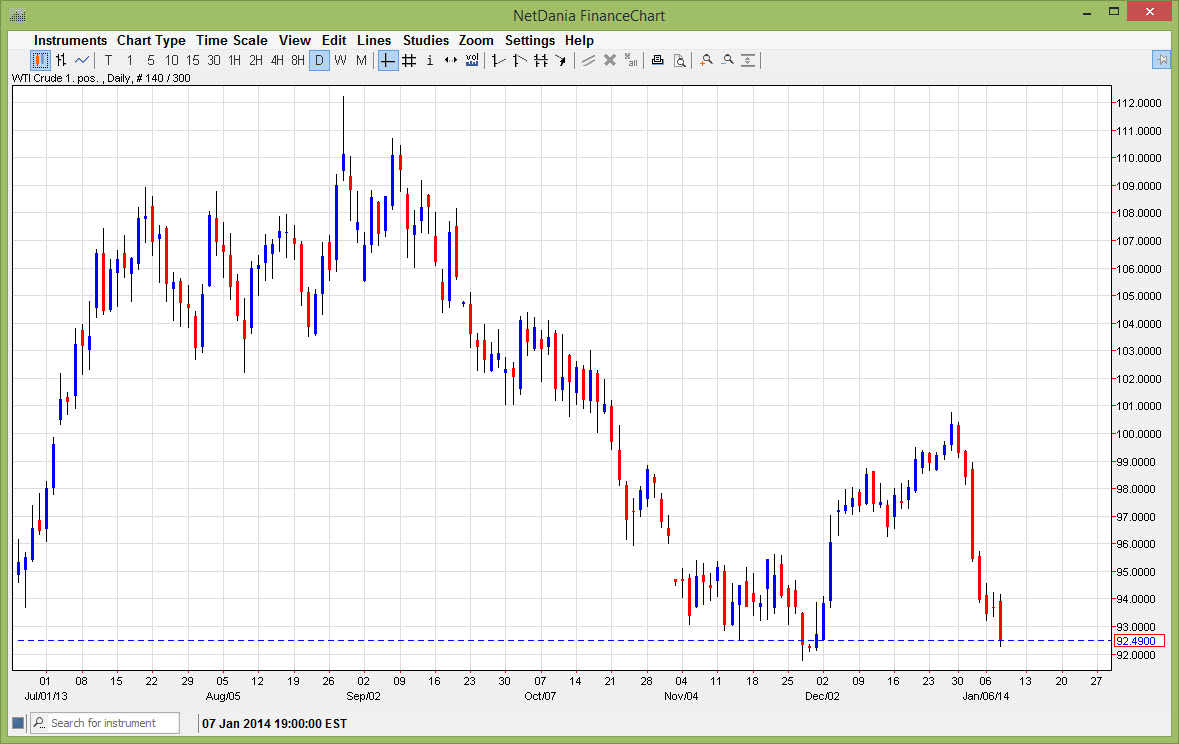The width and height of the screenshot is (1179, 744).
Task: Switch to the OHLC bar chart icon
Action: pos(61,60)
